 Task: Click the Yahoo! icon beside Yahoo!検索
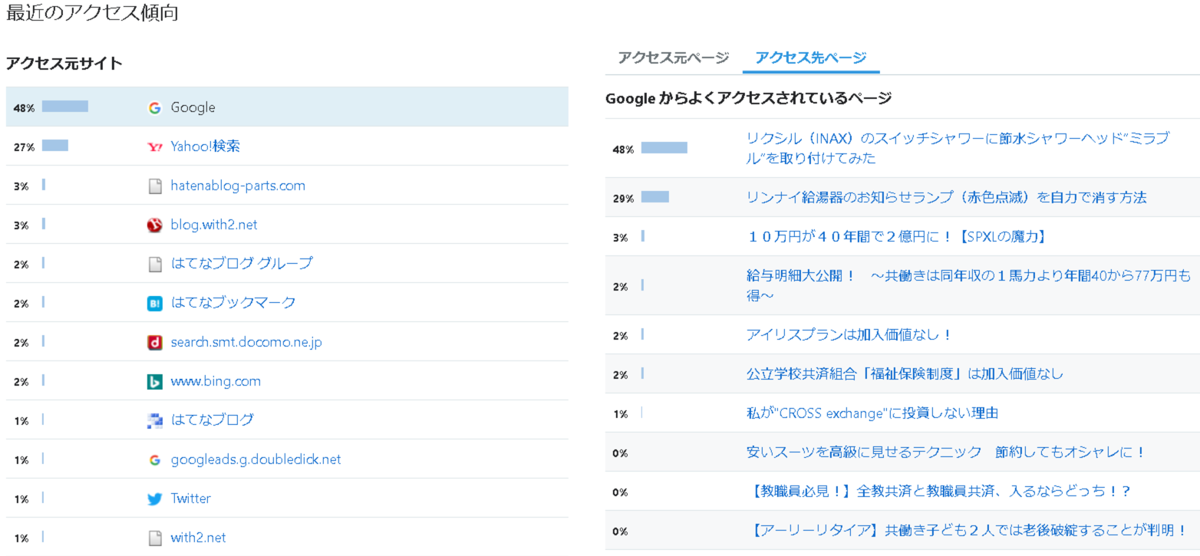(x=154, y=146)
